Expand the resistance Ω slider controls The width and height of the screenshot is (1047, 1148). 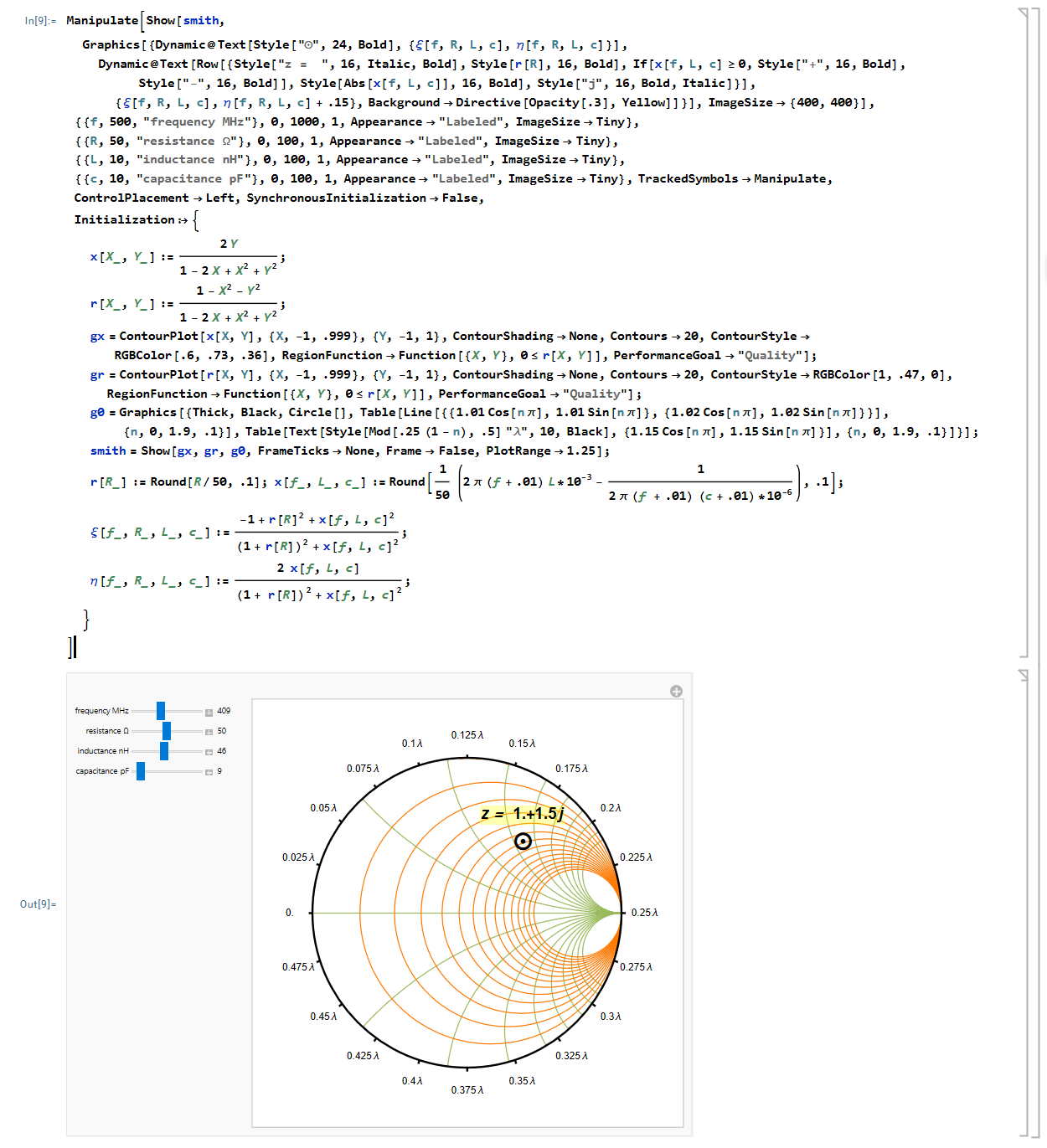[209, 732]
